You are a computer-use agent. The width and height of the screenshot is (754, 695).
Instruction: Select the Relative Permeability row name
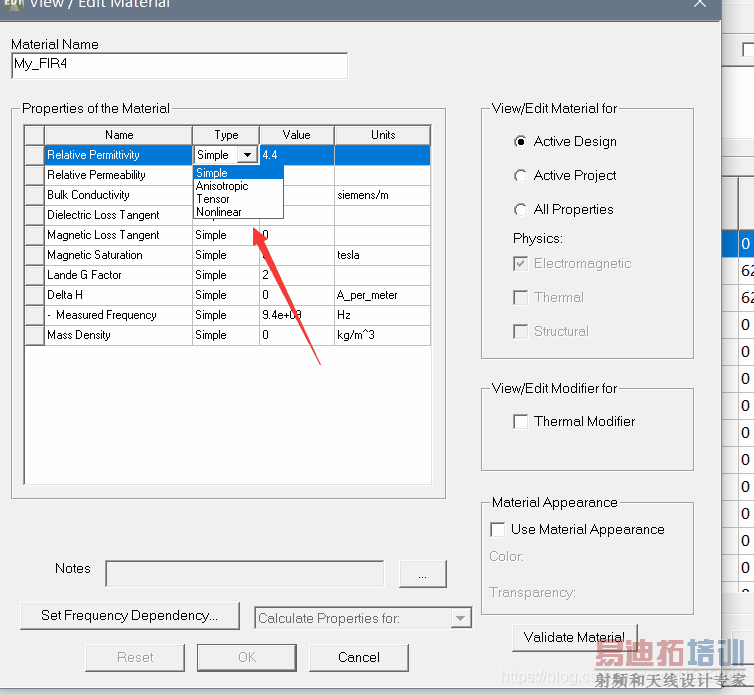point(118,175)
